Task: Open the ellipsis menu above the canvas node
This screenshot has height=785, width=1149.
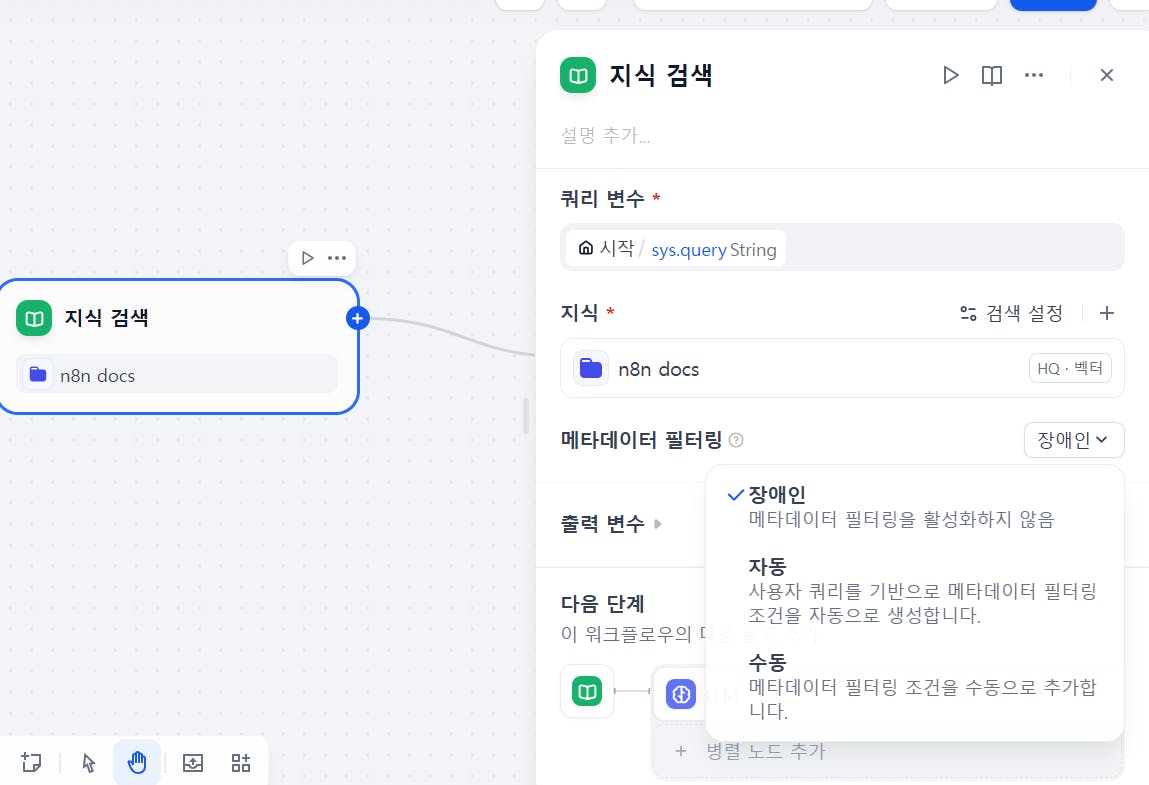Action: [x=337, y=258]
